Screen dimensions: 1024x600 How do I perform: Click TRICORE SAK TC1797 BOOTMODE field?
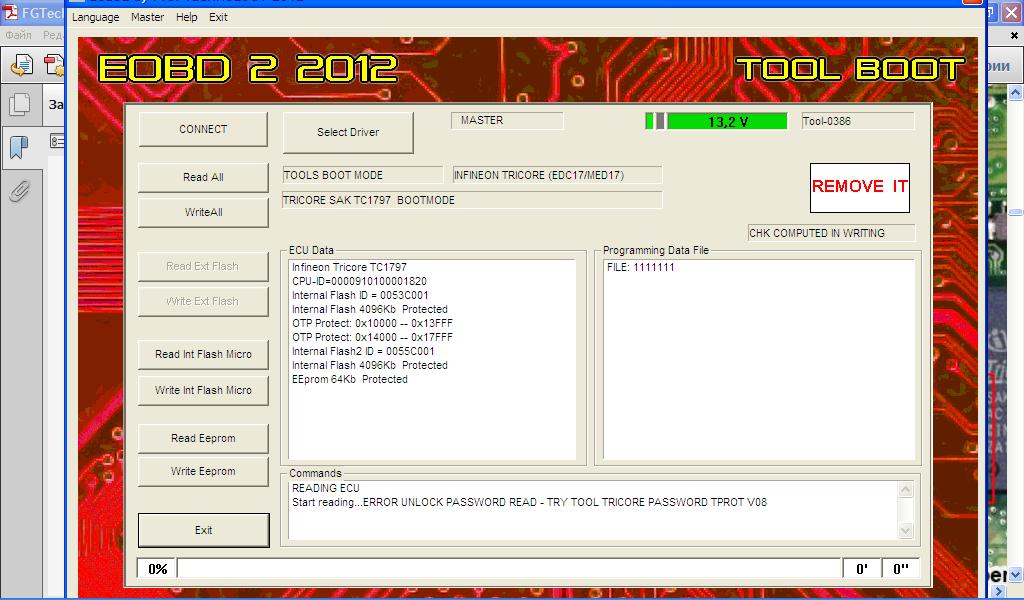(472, 200)
